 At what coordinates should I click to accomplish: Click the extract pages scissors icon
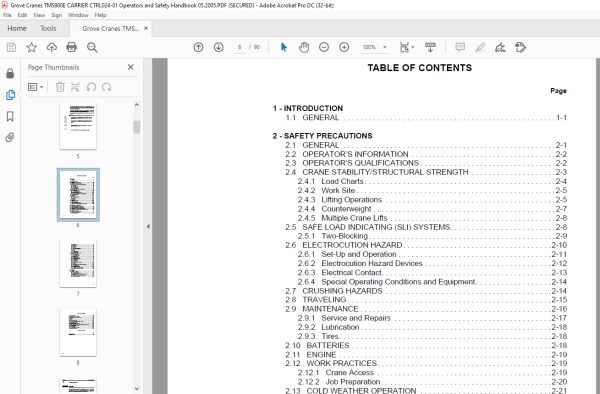click(x=75, y=87)
